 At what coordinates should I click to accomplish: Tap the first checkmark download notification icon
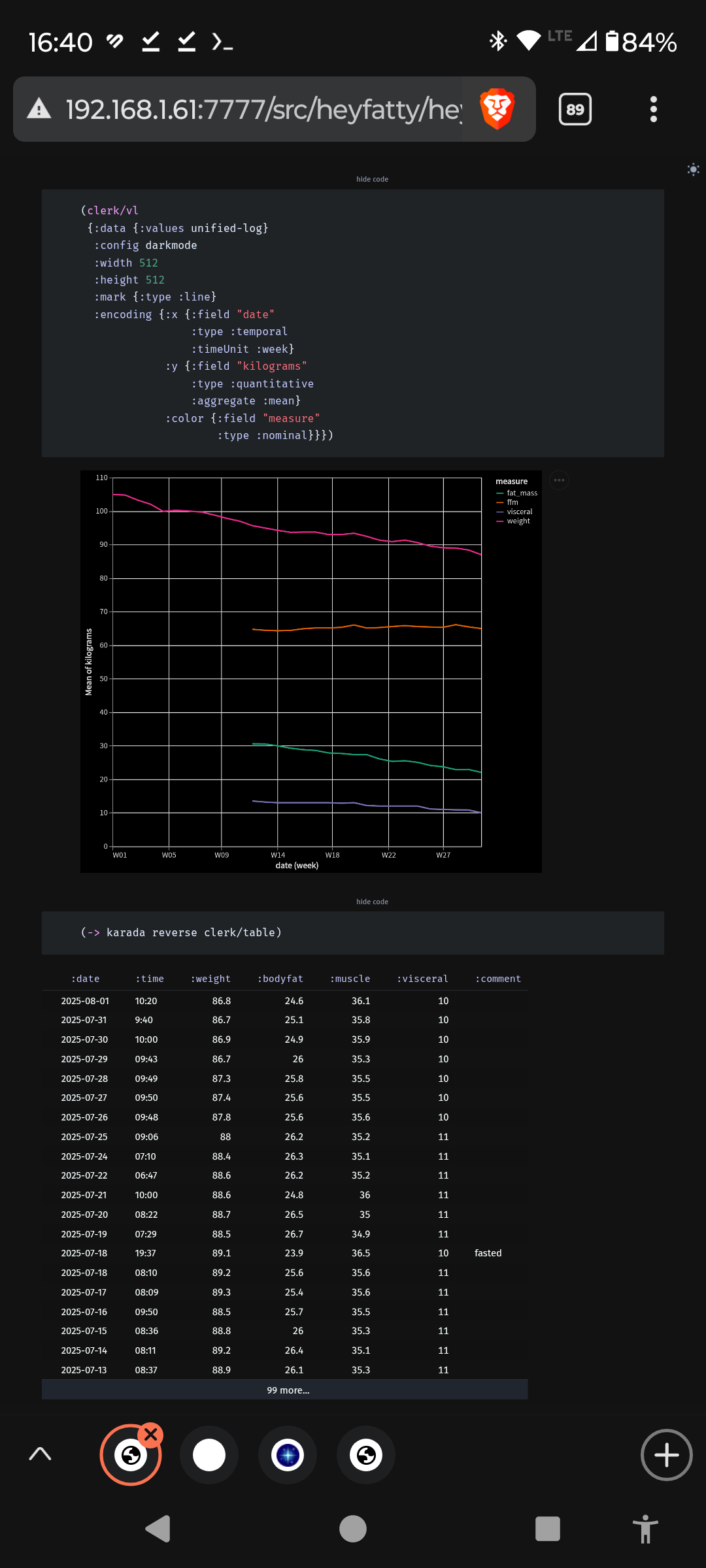pyautogui.click(x=151, y=42)
